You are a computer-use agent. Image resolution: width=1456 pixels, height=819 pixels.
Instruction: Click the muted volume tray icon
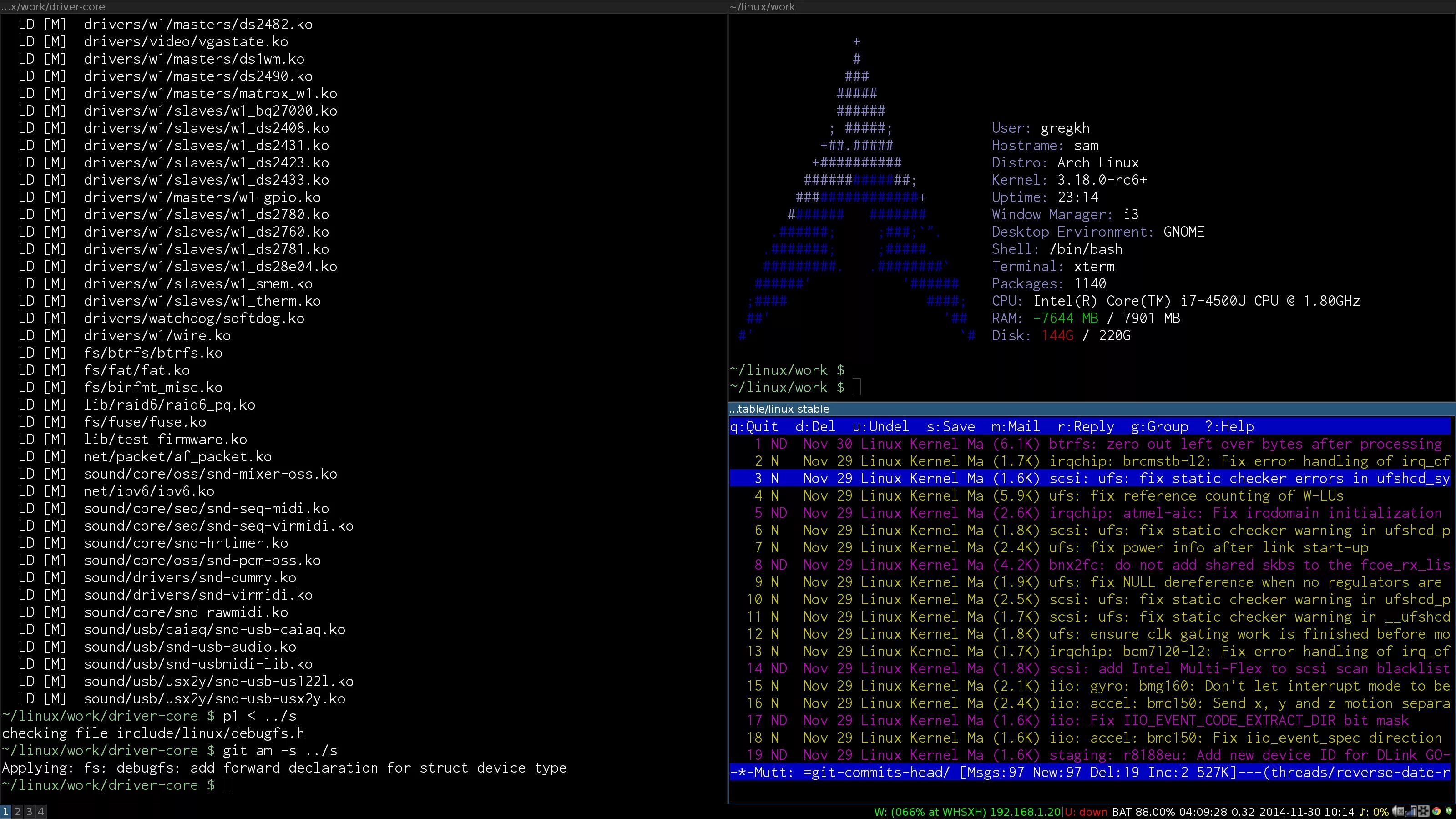(x=1398, y=812)
